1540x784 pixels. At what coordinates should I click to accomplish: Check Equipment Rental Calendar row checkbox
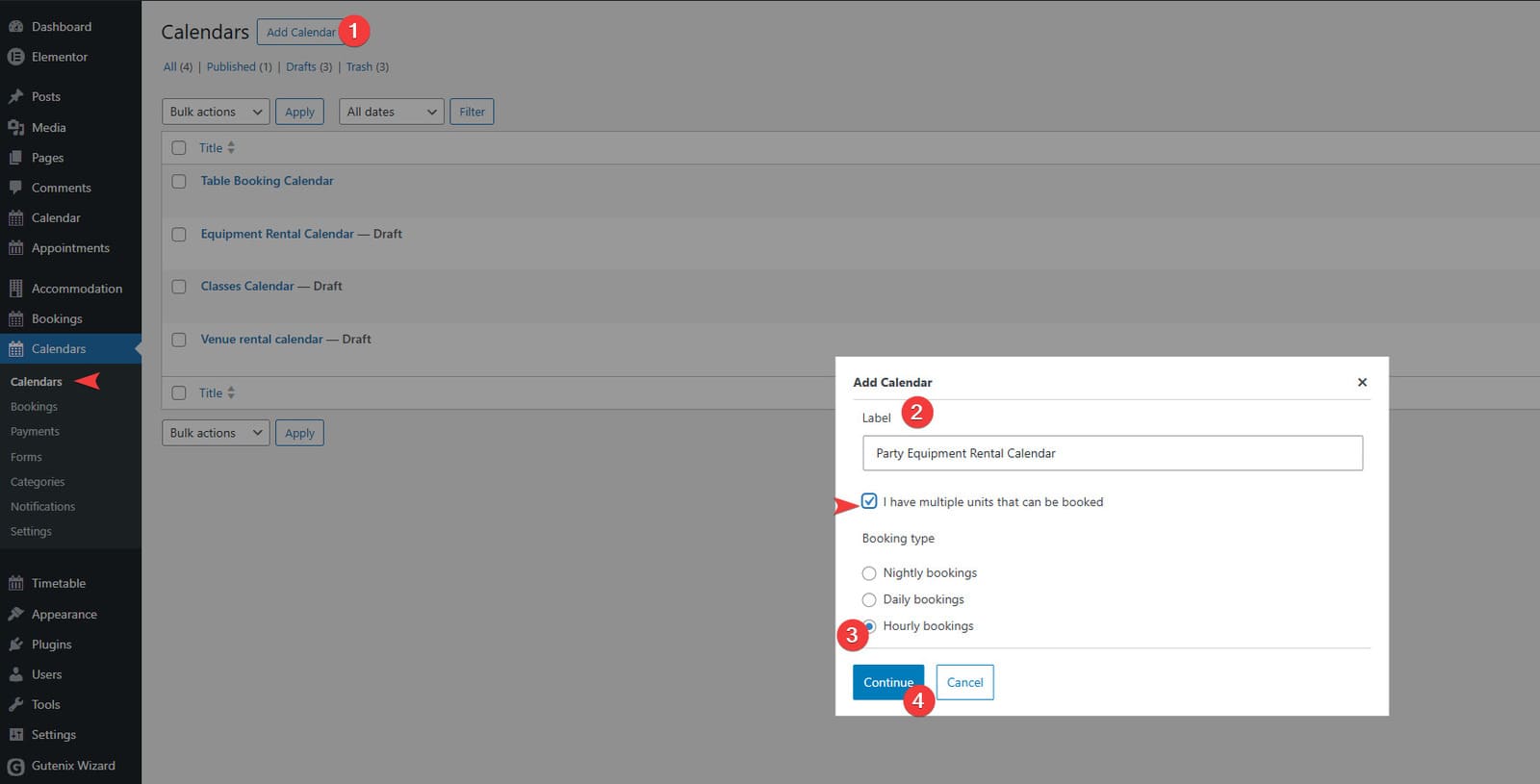pos(179,234)
